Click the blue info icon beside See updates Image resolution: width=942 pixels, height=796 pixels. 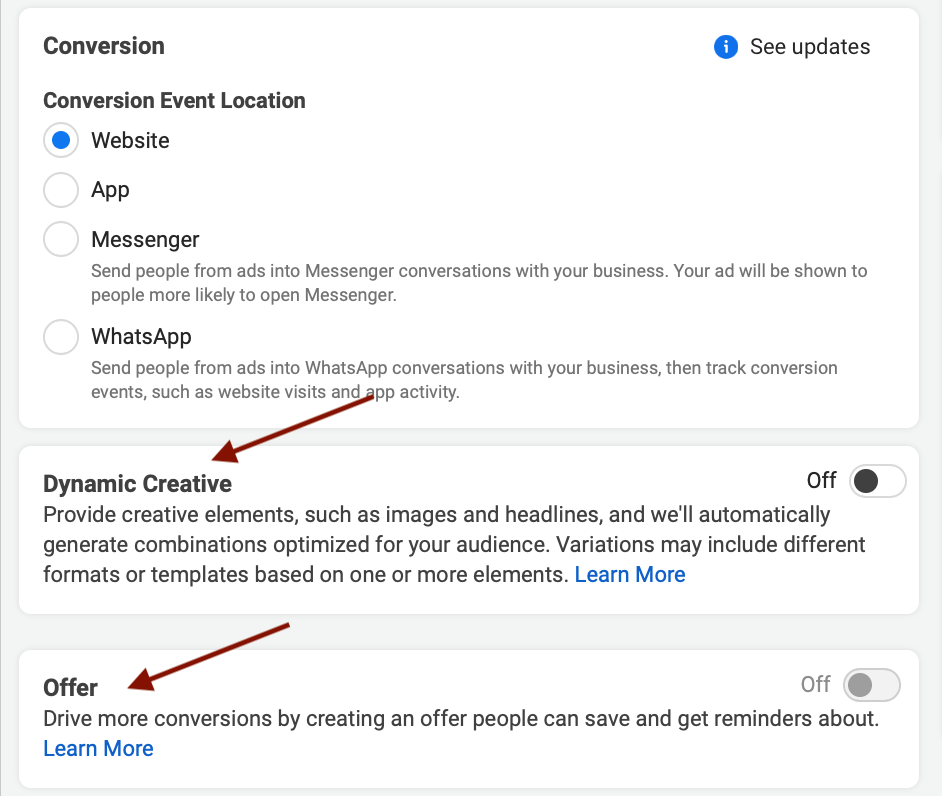tap(726, 47)
